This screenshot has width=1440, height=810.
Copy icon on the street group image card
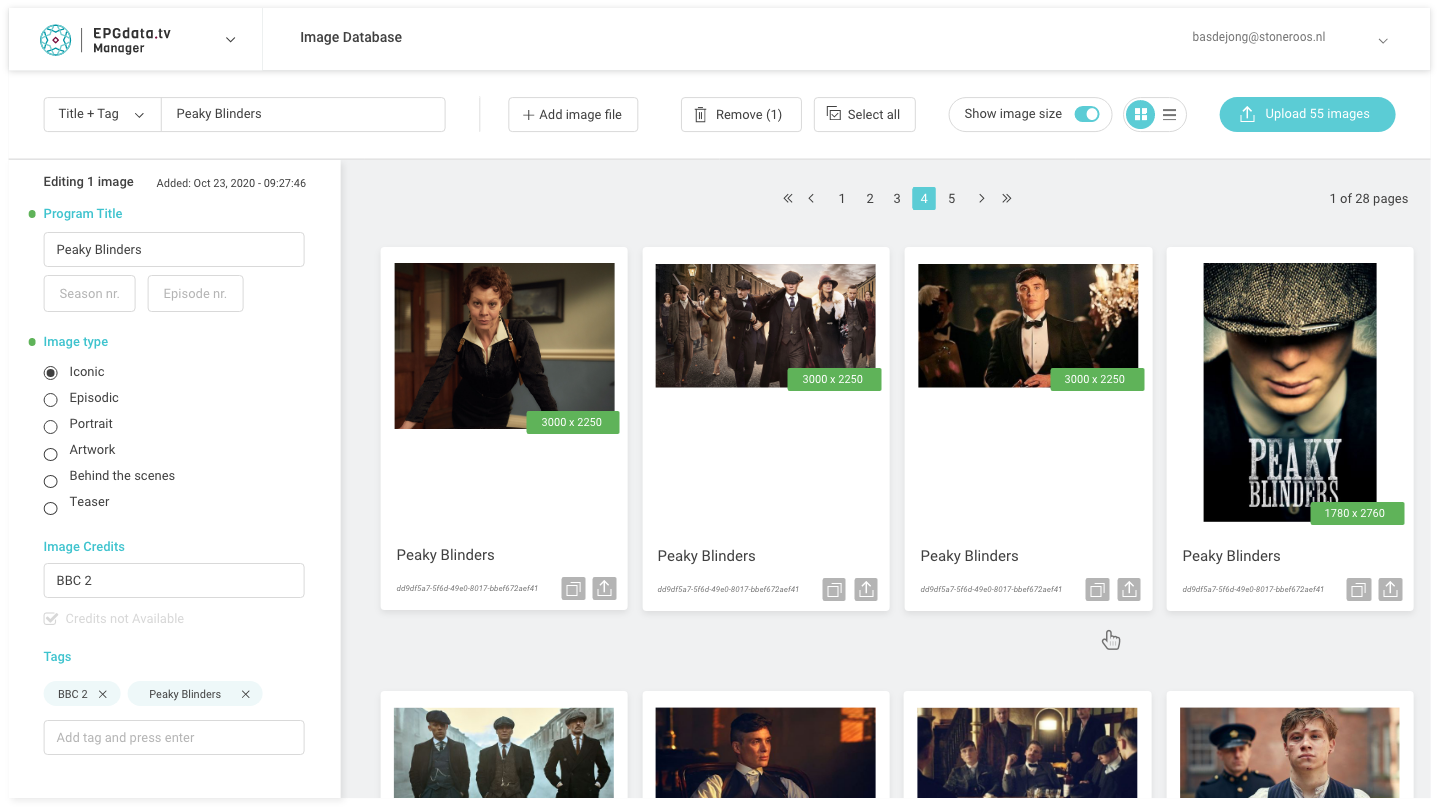(x=835, y=590)
